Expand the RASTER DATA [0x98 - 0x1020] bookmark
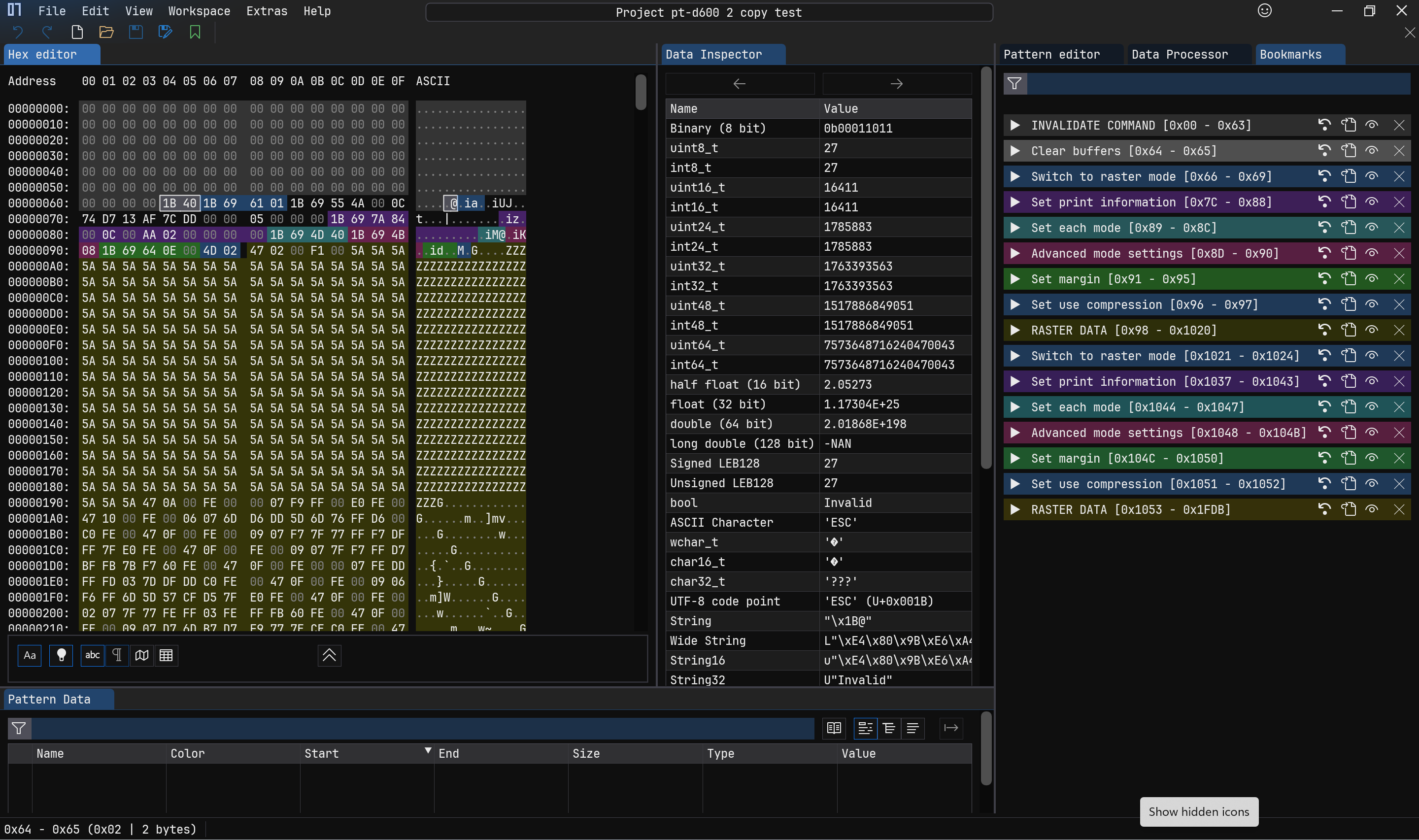Screen dimensions: 1419x840 [1015, 330]
